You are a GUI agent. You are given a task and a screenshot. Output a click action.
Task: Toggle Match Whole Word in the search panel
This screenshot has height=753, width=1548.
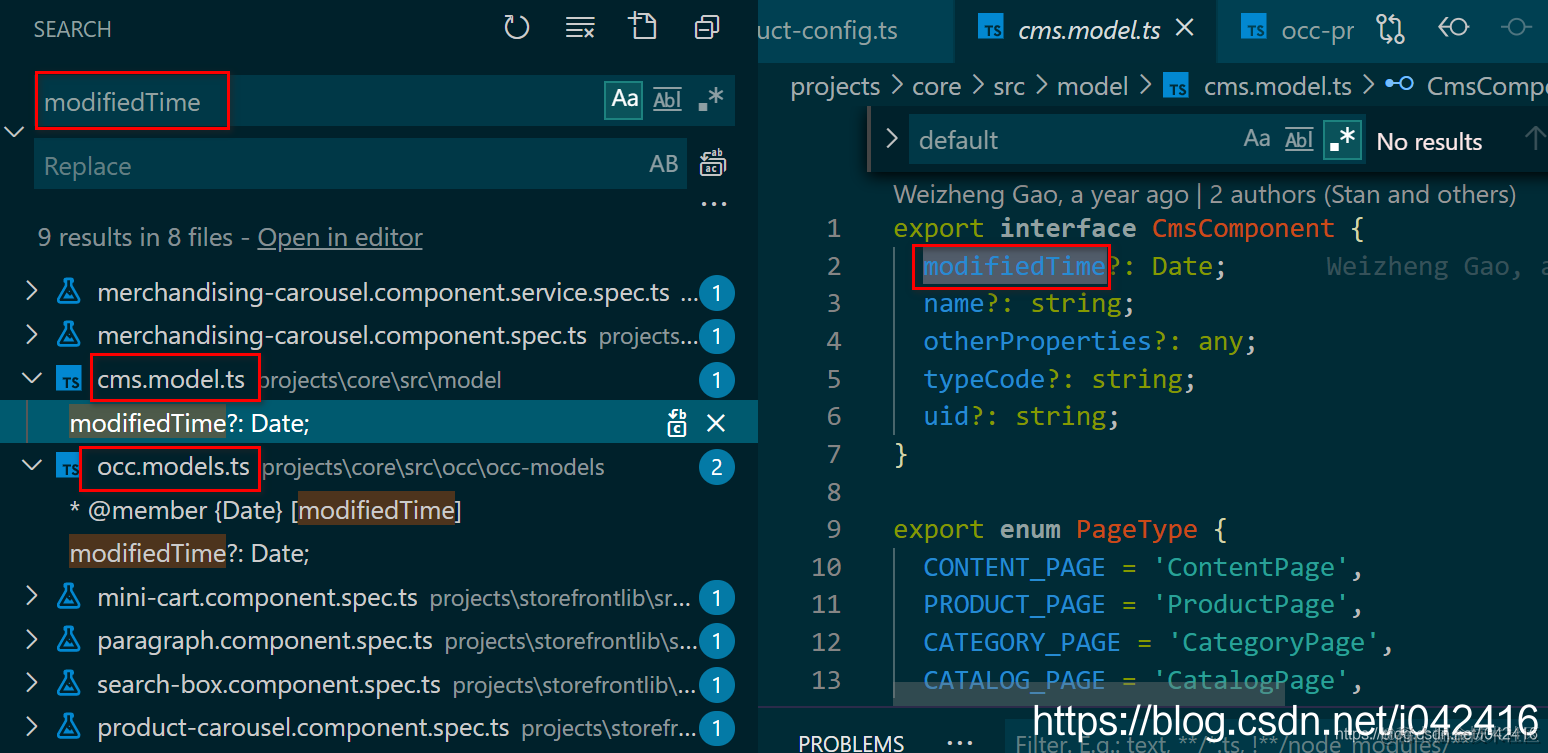click(x=667, y=99)
